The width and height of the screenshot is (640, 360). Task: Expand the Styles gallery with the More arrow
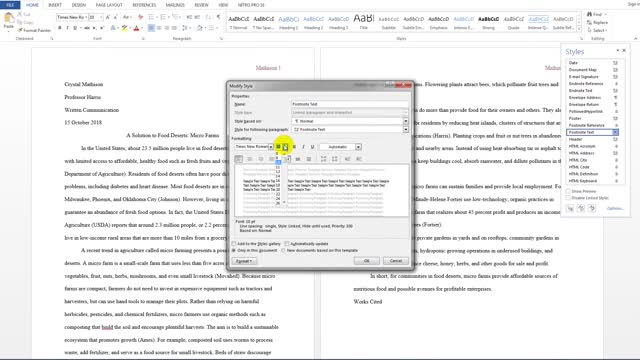pos(579,29)
